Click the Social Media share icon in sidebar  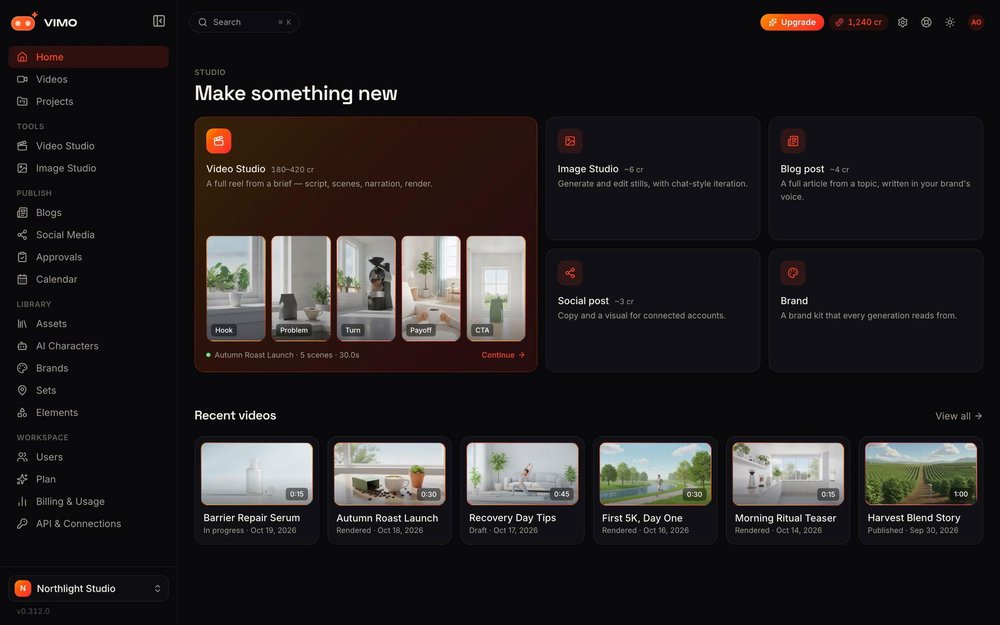[x=22, y=235]
